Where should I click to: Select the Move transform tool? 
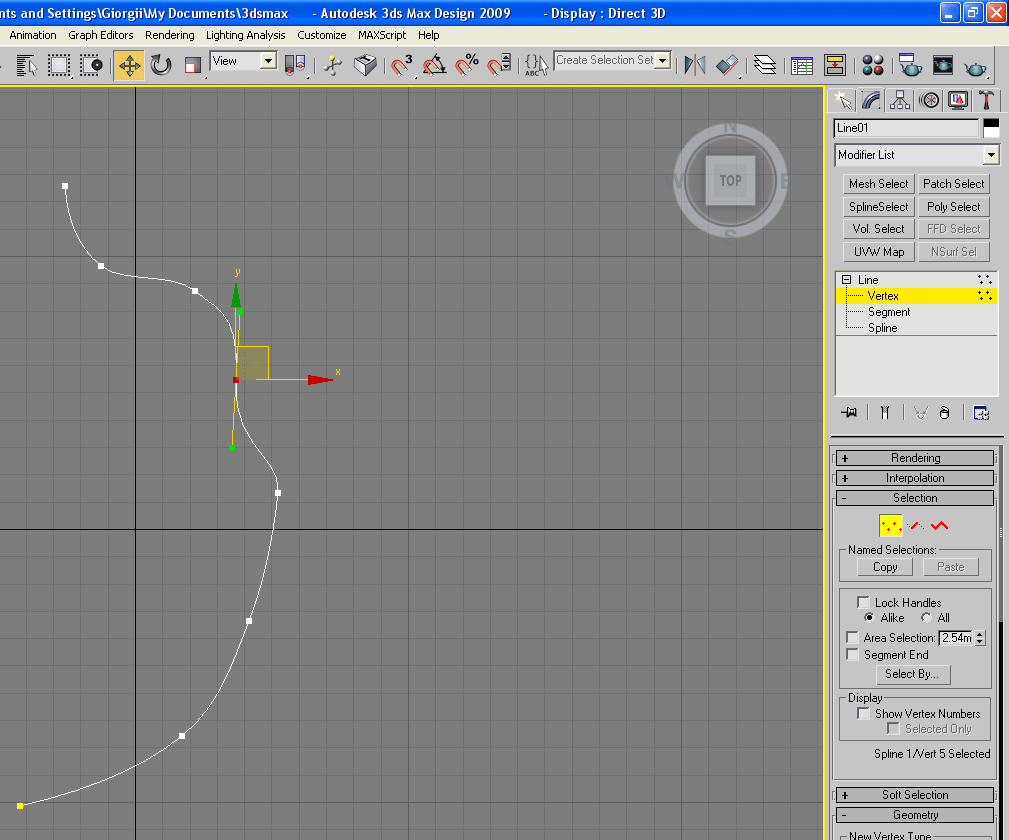(129, 66)
